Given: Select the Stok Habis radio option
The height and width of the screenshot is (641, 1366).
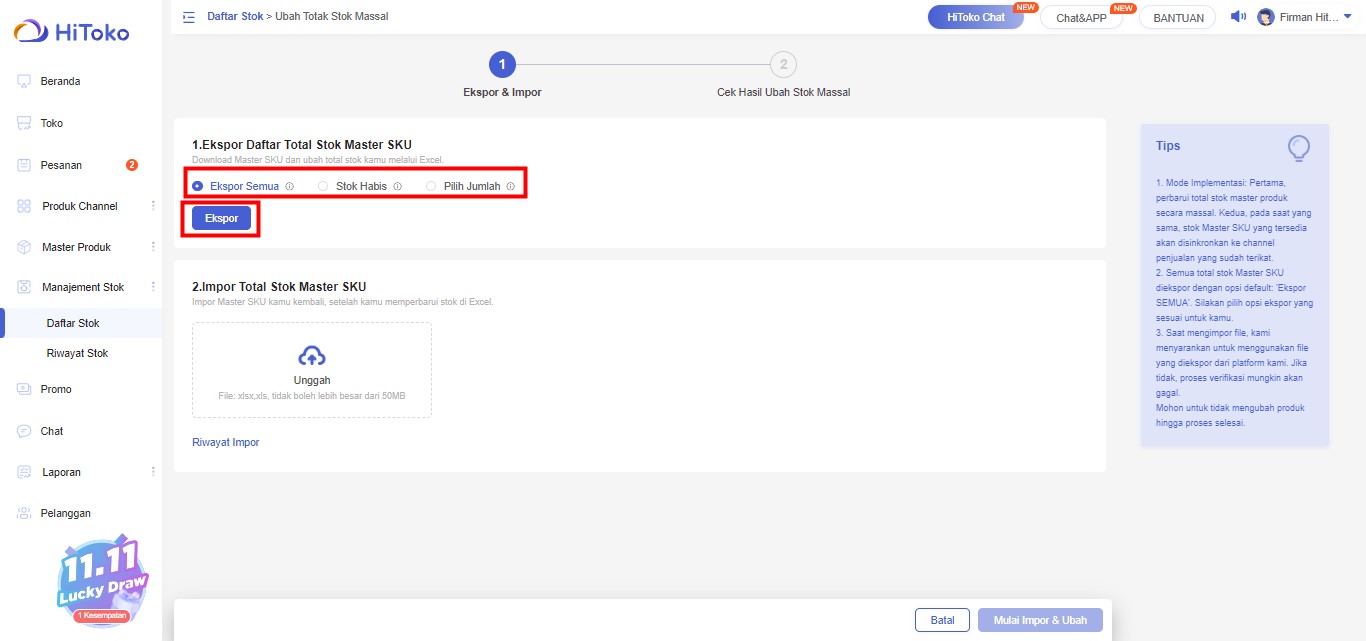Looking at the screenshot, I should [x=323, y=186].
